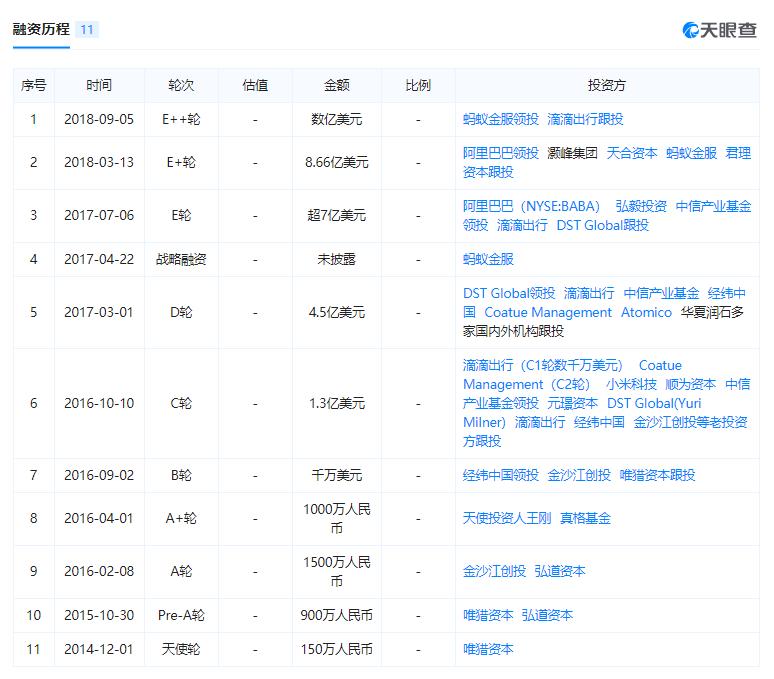The image size is (774, 679).
Task: Click the 轮次 column header
Action: coord(181,86)
